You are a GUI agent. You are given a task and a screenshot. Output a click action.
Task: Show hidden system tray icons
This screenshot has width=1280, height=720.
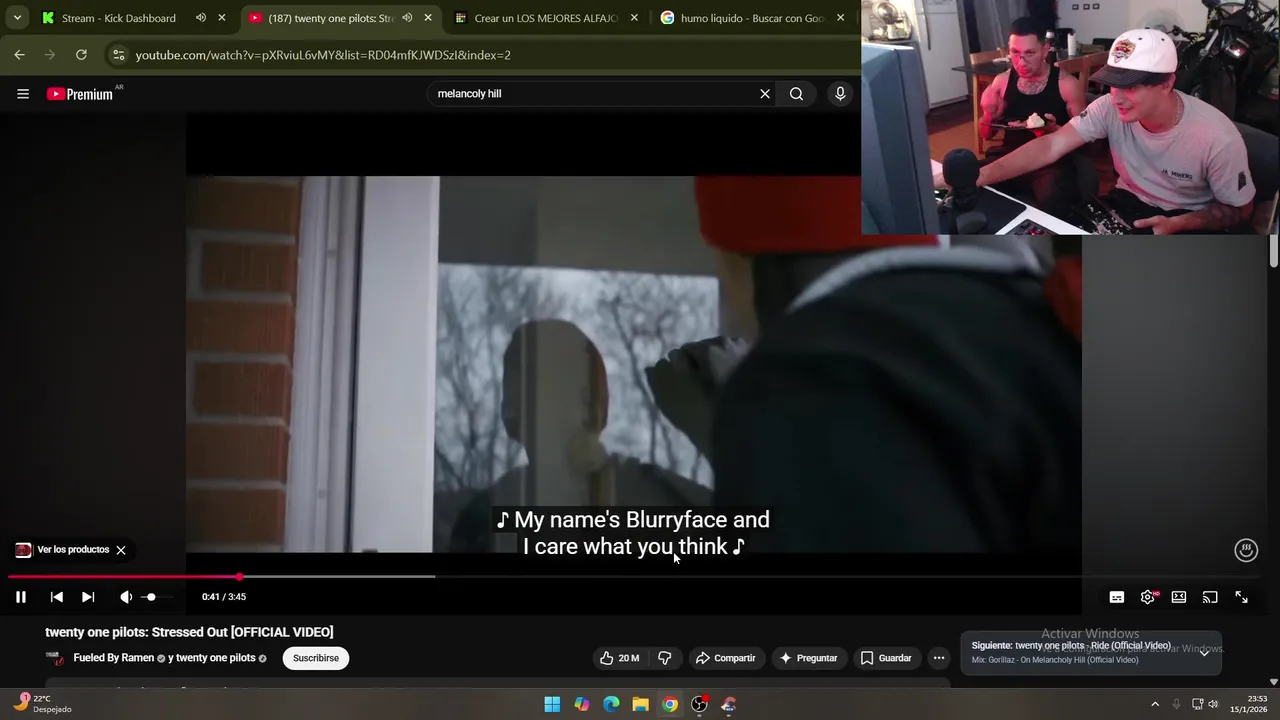click(x=1155, y=705)
